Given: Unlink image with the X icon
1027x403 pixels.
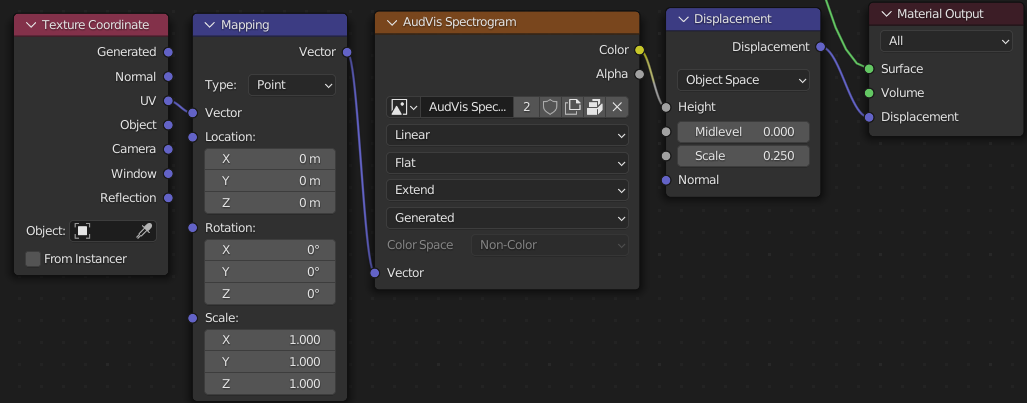Looking at the screenshot, I should 617,107.
